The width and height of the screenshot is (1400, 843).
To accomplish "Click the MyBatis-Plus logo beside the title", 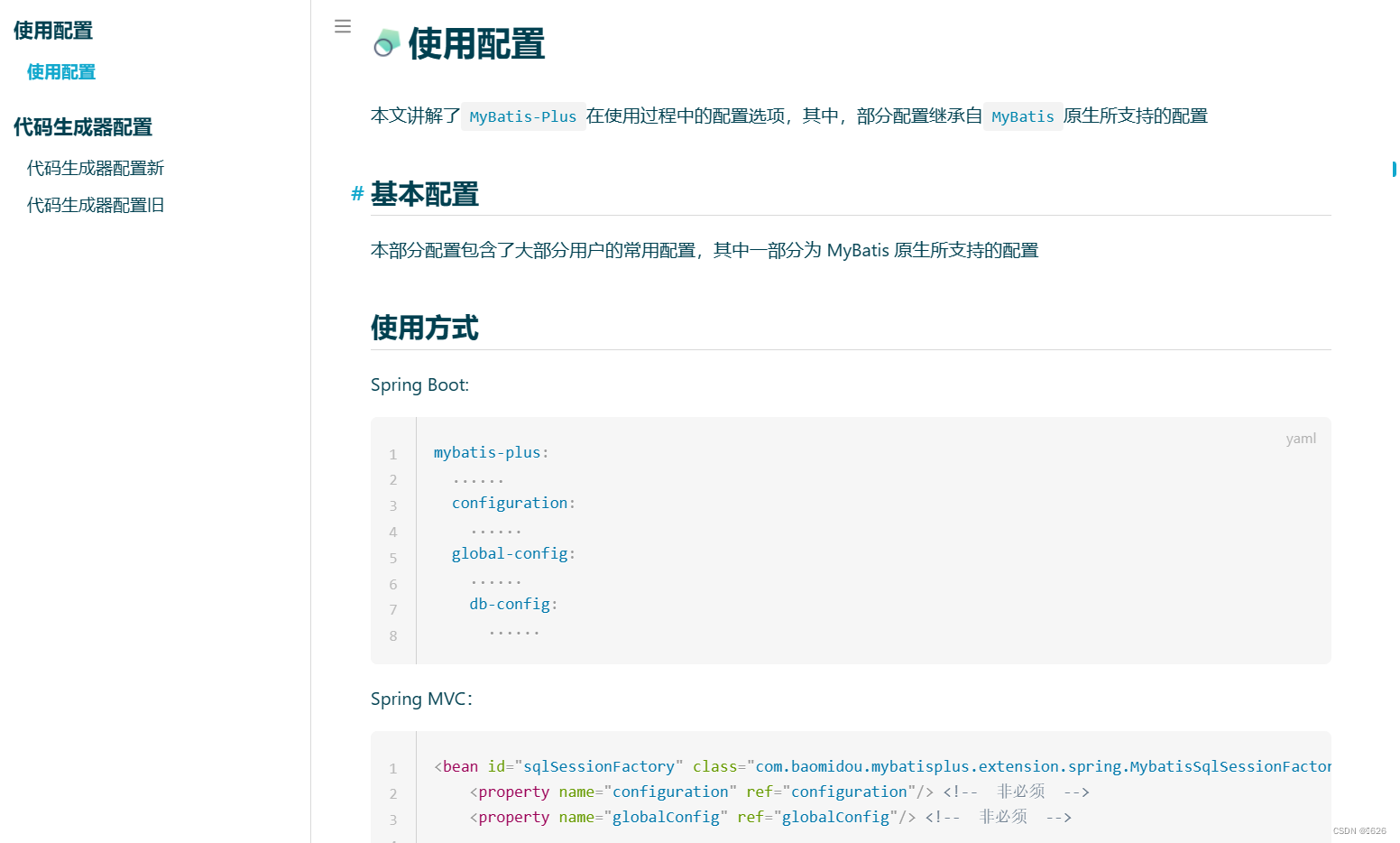I will coord(386,42).
